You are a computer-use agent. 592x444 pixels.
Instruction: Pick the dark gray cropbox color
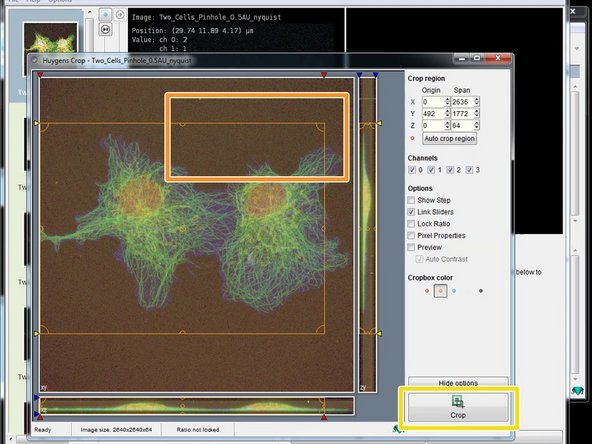tap(481, 291)
